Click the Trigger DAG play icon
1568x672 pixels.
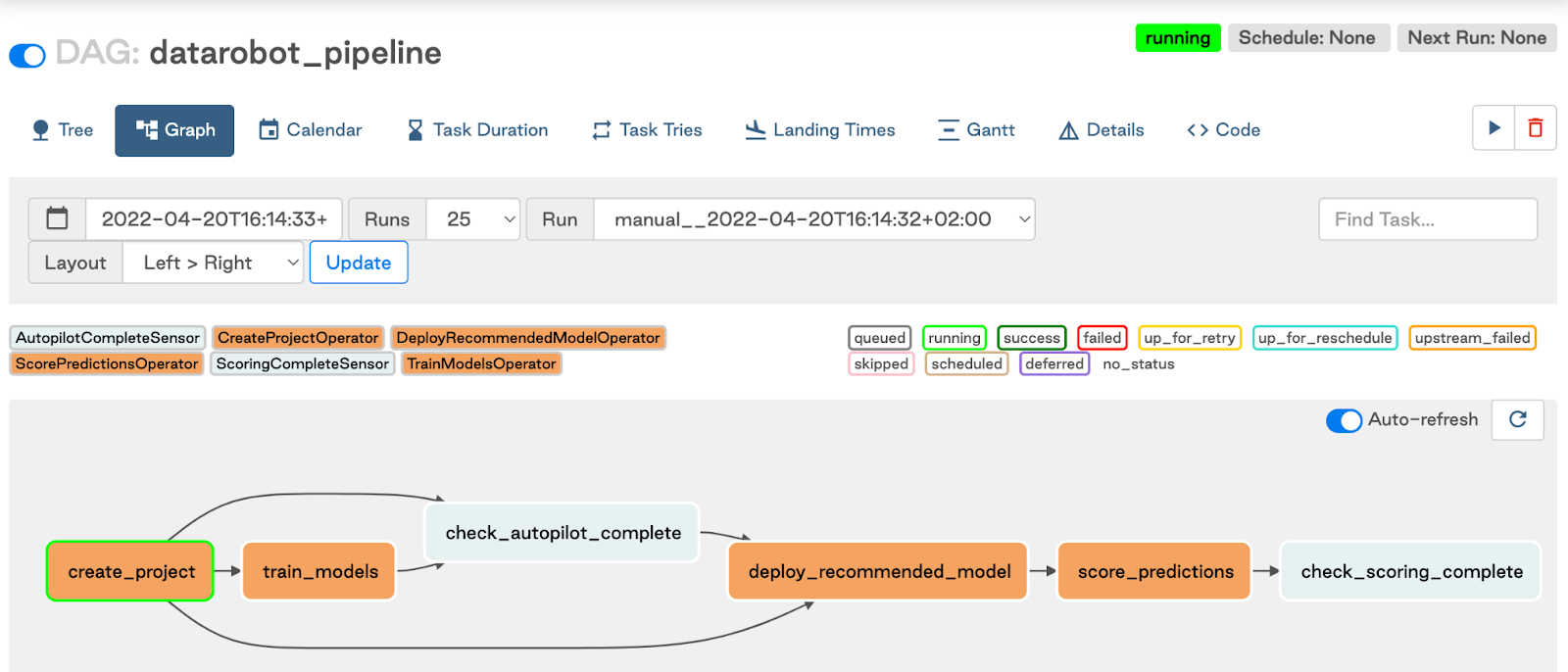click(1494, 128)
